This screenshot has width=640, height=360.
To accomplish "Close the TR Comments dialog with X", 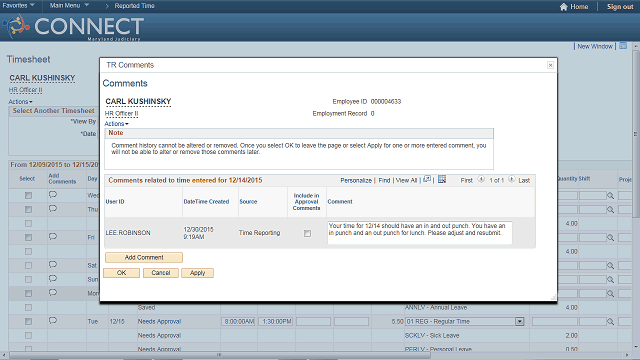I will click(x=550, y=65).
